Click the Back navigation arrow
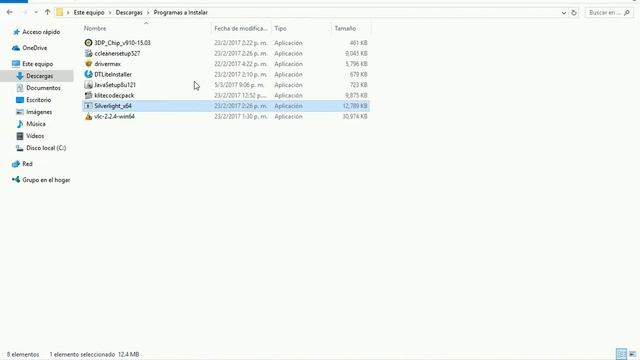640x360 pixels. coord(9,13)
